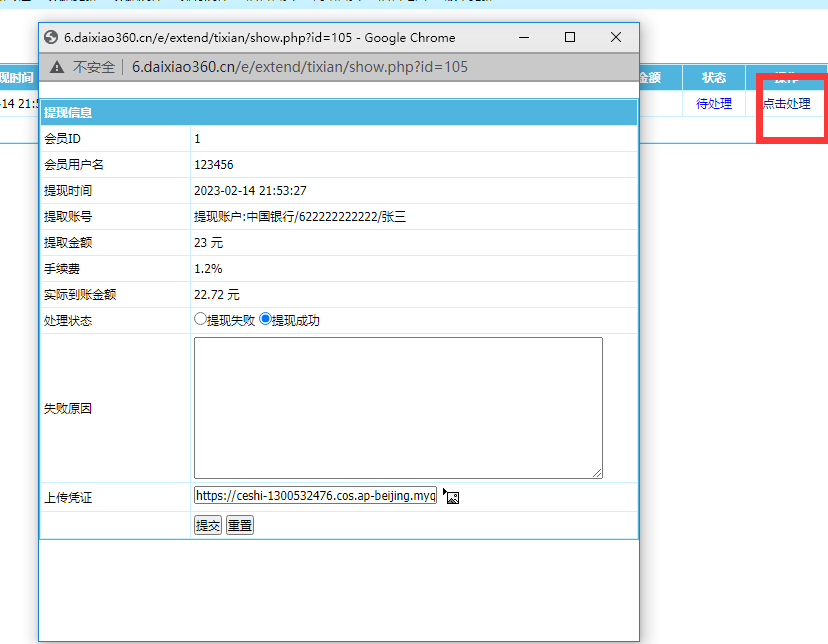The image size is (828, 644).
Task: Click the 上传凭证 URL input field
Action: click(315, 496)
